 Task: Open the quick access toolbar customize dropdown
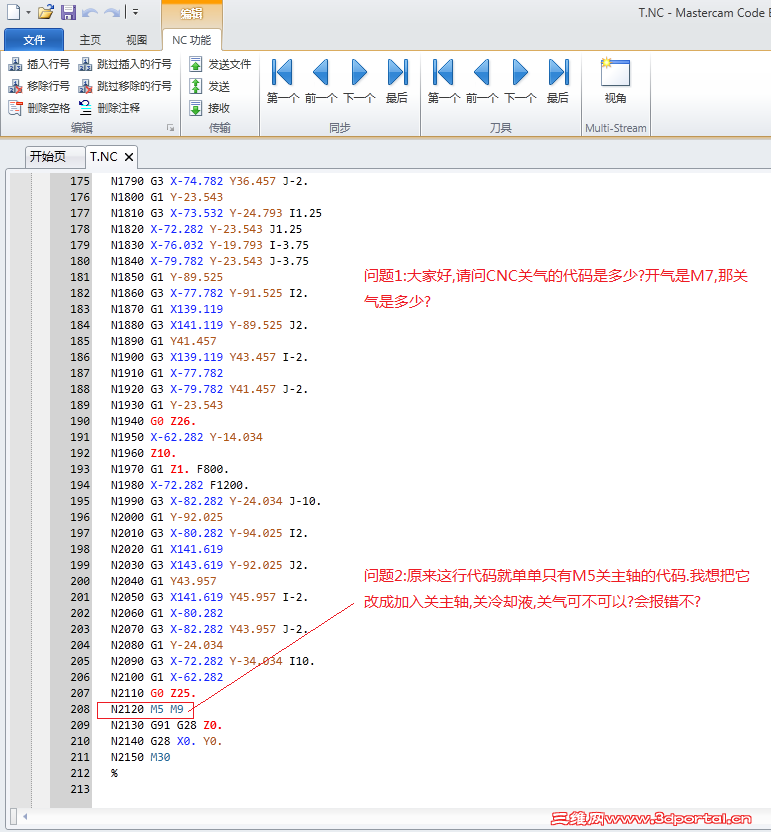point(135,12)
